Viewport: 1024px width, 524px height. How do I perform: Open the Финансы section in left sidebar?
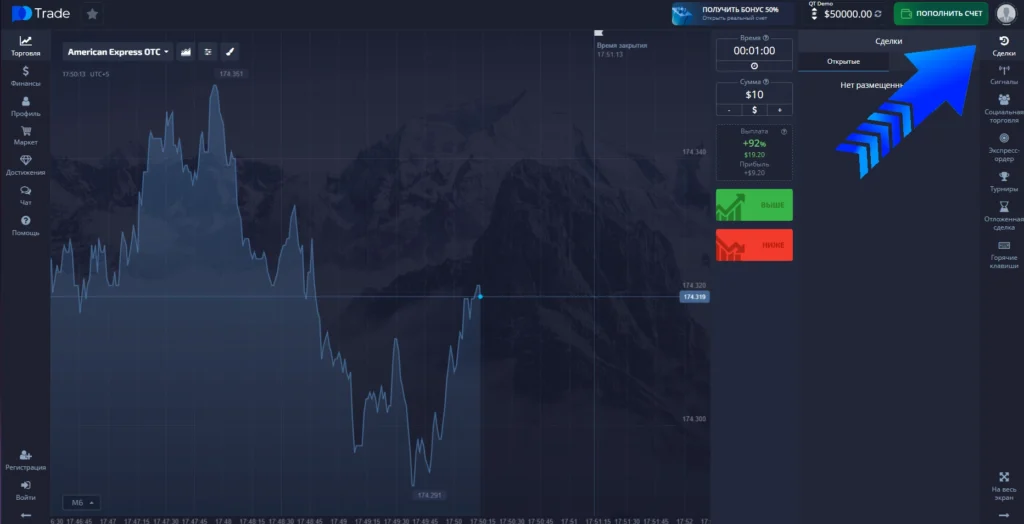point(25,76)
